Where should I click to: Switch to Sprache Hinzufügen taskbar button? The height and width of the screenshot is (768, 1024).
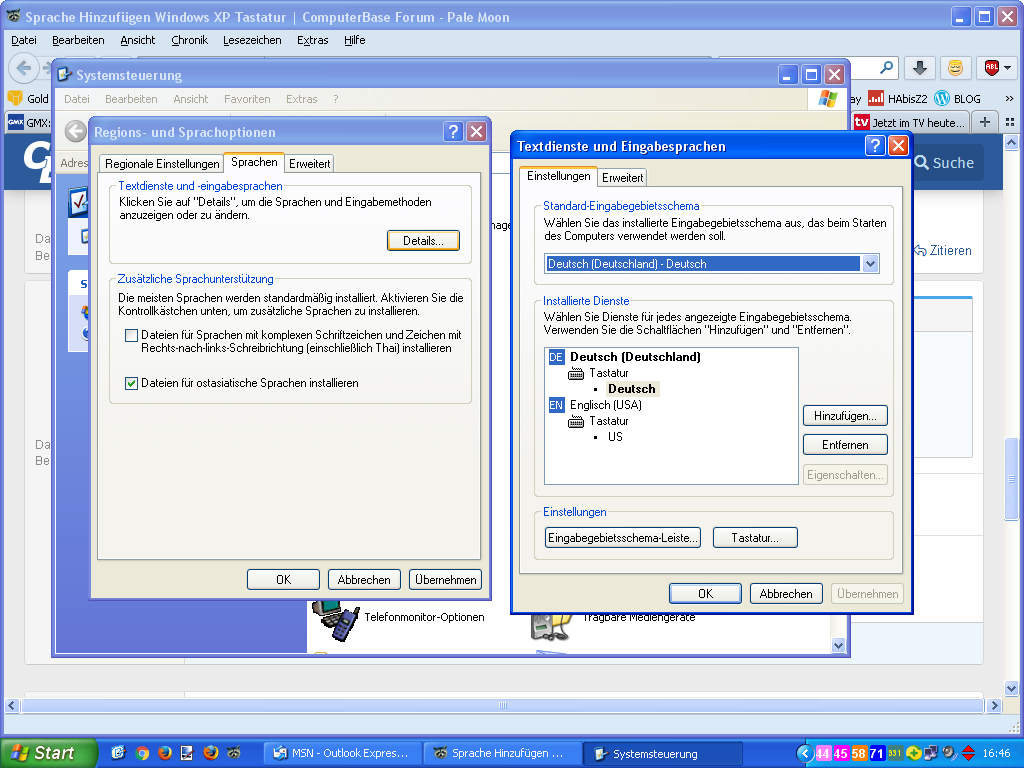tap(502, 753)
